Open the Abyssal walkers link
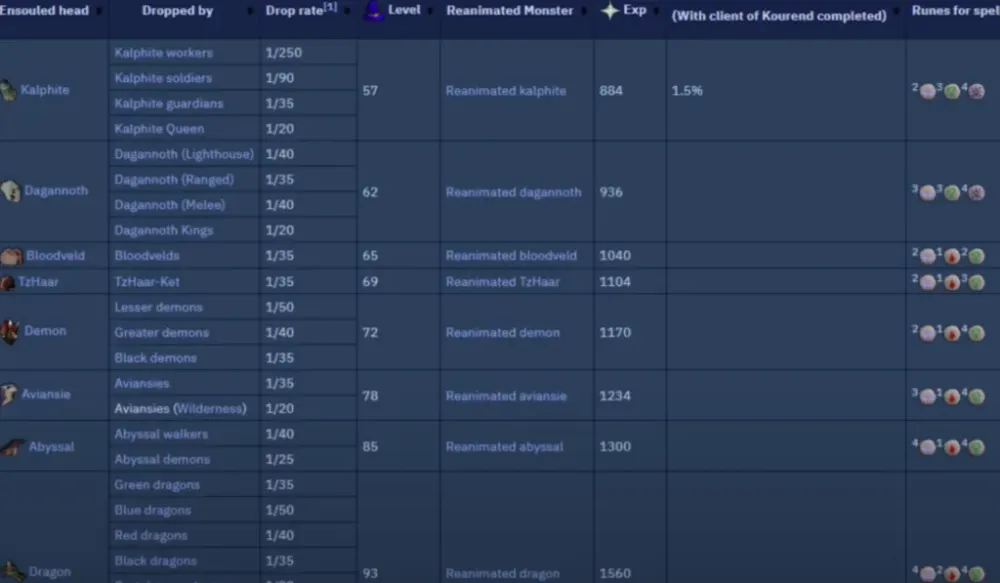The width and height of the screenshot is (1000, 583). (x=161, y=434)
